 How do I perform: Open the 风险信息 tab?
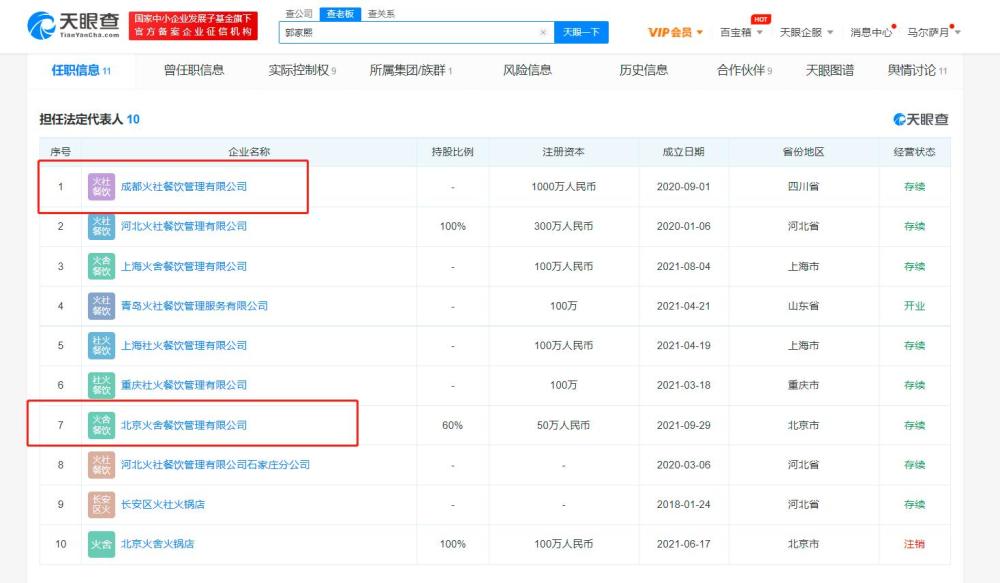(527, 71)
